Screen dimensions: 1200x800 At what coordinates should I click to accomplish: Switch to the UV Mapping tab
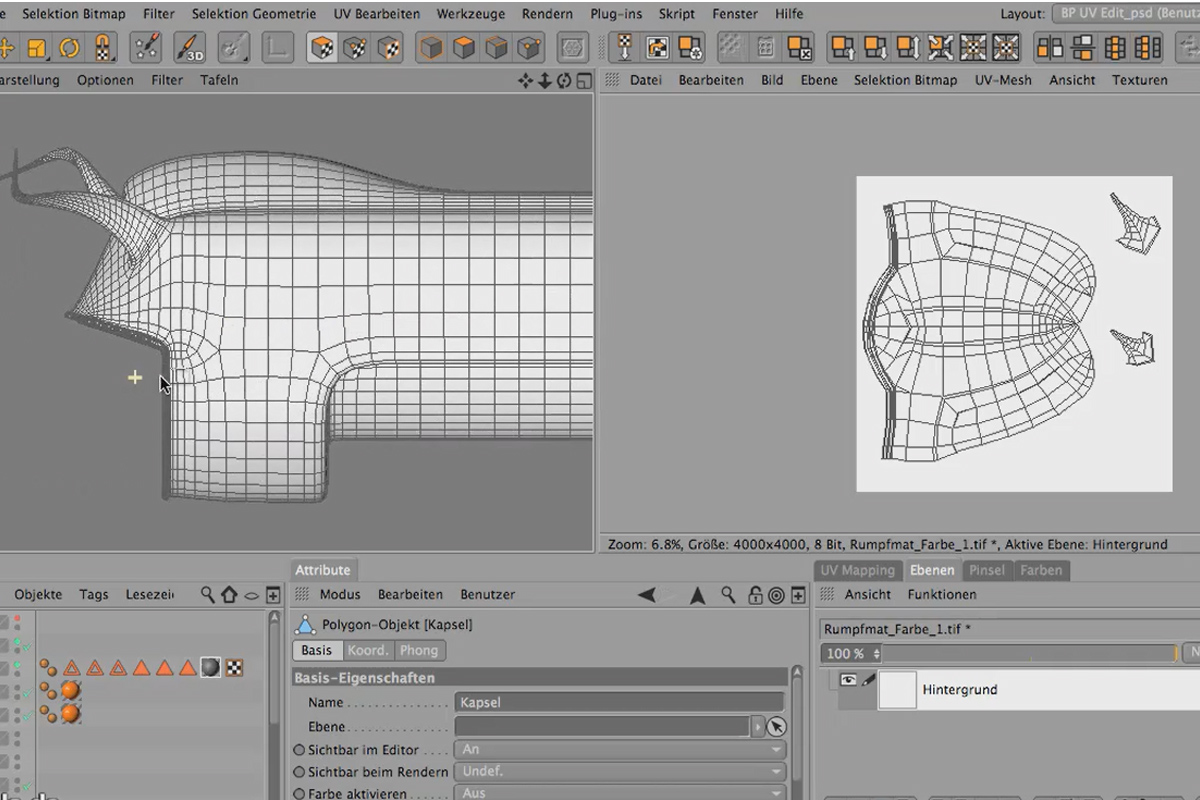pyautogui.click(x=857, y=570)
